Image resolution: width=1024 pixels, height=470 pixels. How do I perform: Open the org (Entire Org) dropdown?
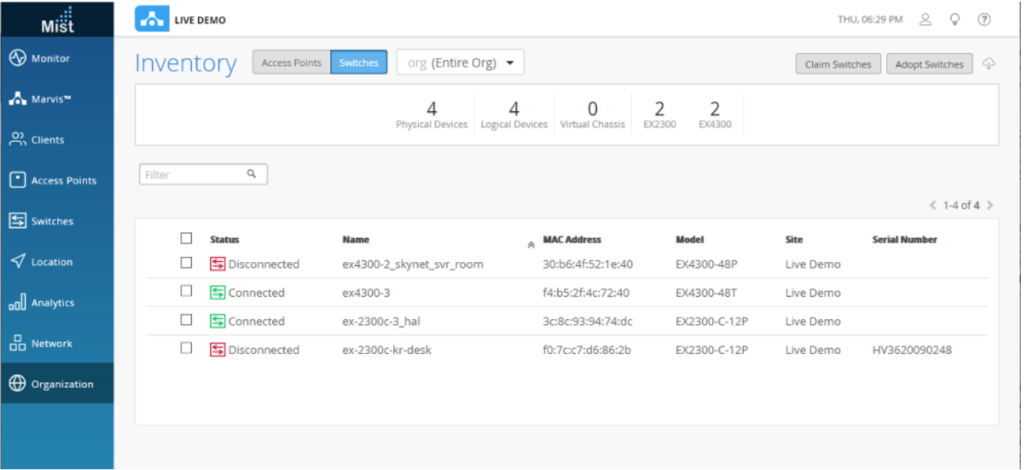click(x=460, y=63)
